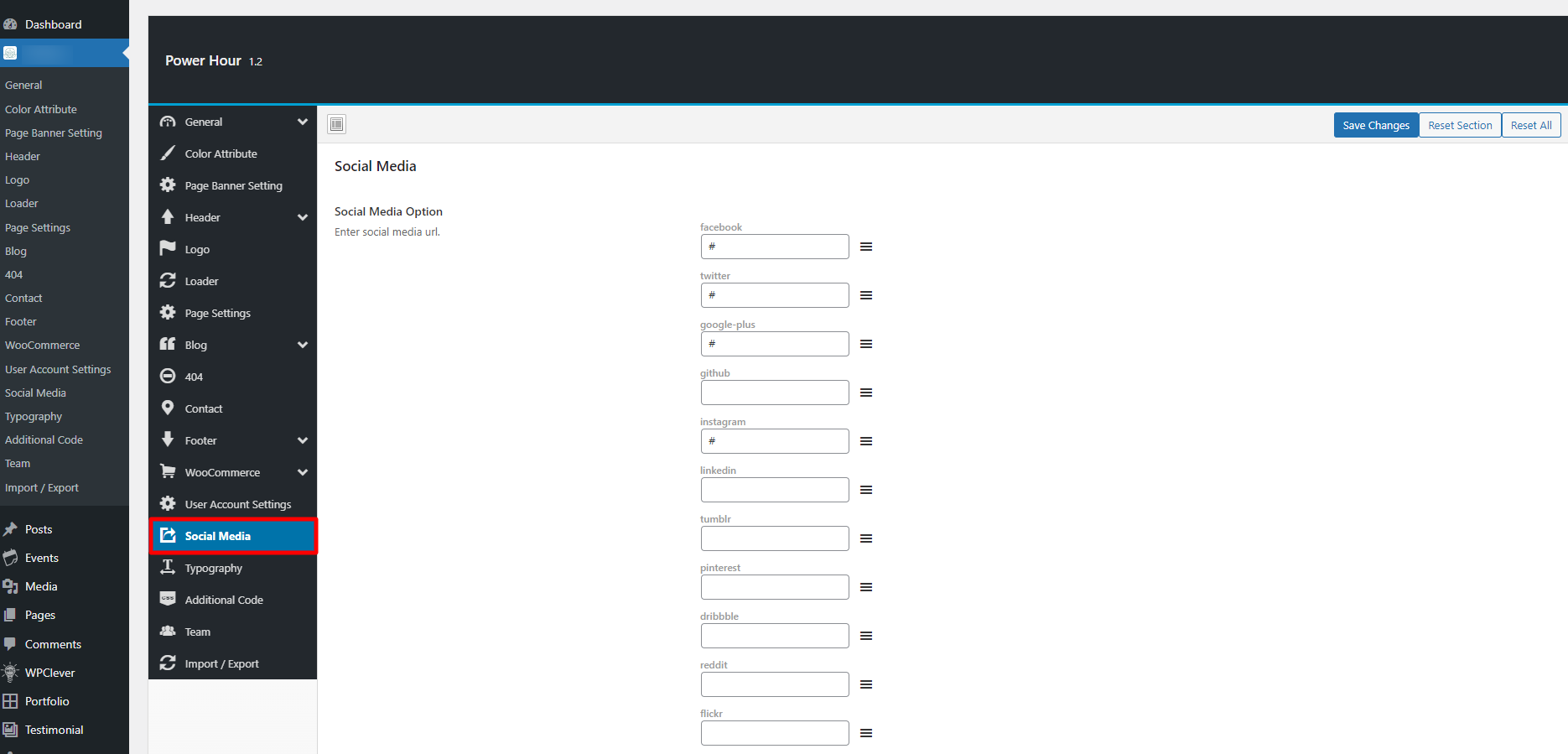
Task: Open Typography in the left admin submenu
Action: pos(34,417)
